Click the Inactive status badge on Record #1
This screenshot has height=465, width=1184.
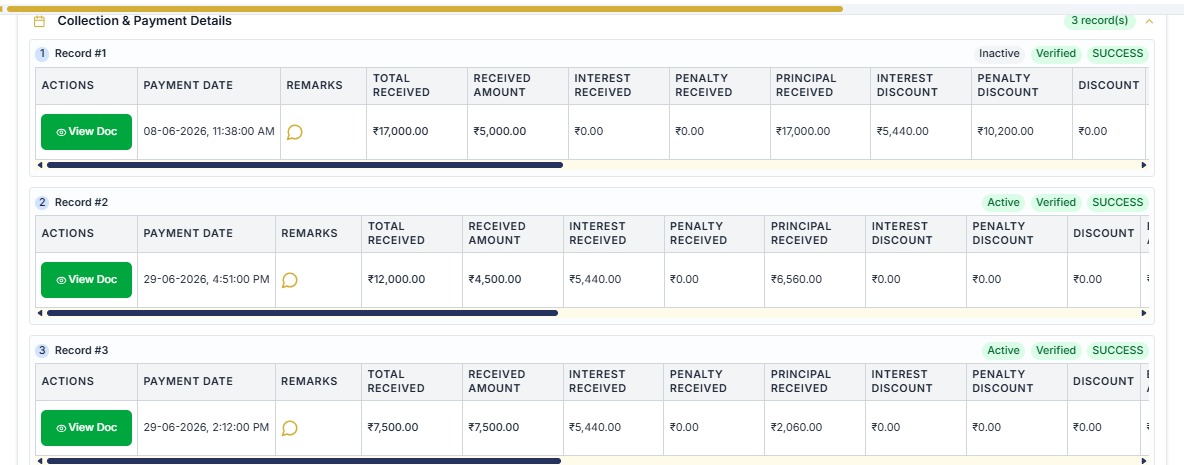point(999,54)
